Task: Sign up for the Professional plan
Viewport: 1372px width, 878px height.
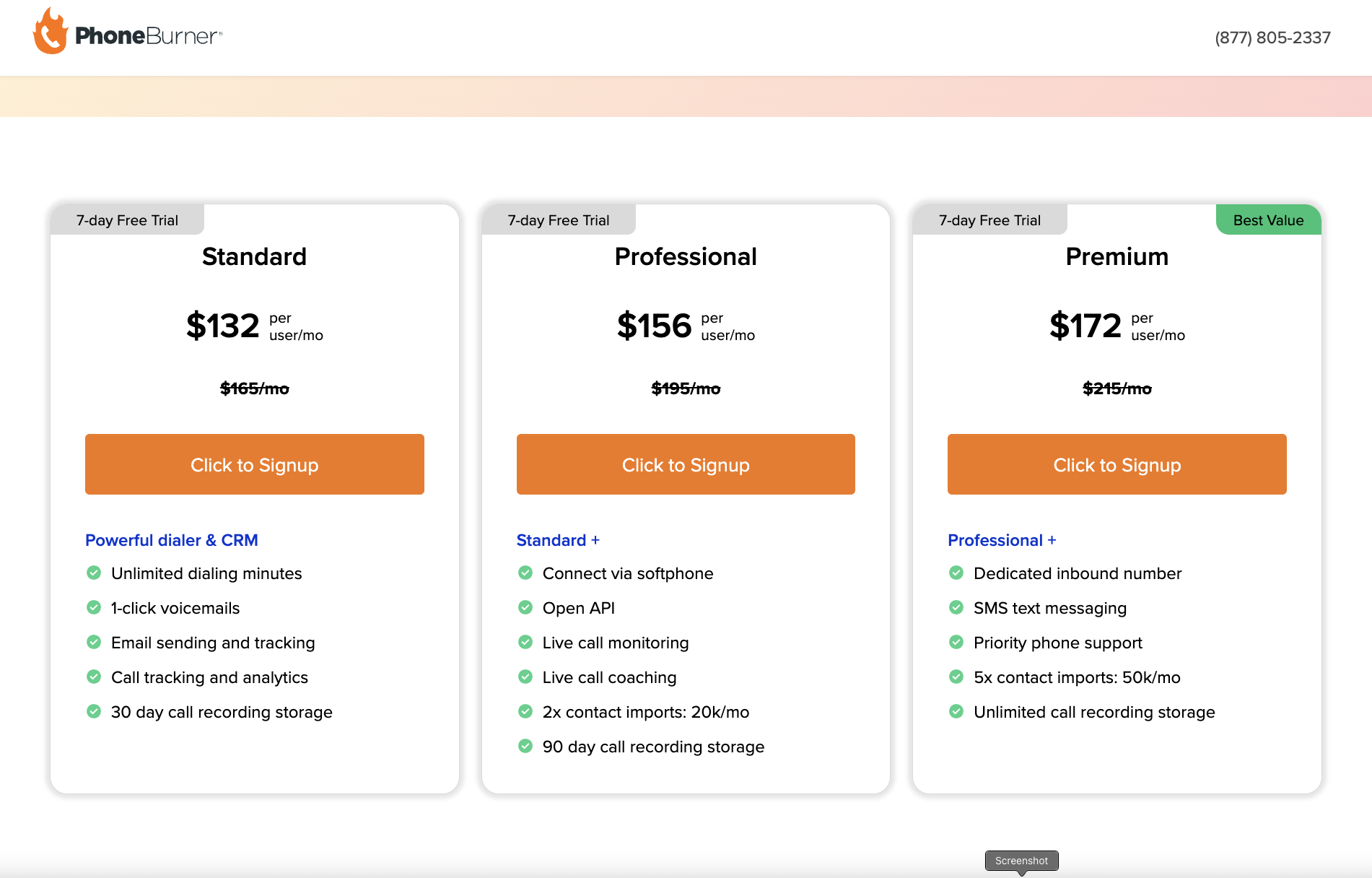Action: [x=686, y=464]
